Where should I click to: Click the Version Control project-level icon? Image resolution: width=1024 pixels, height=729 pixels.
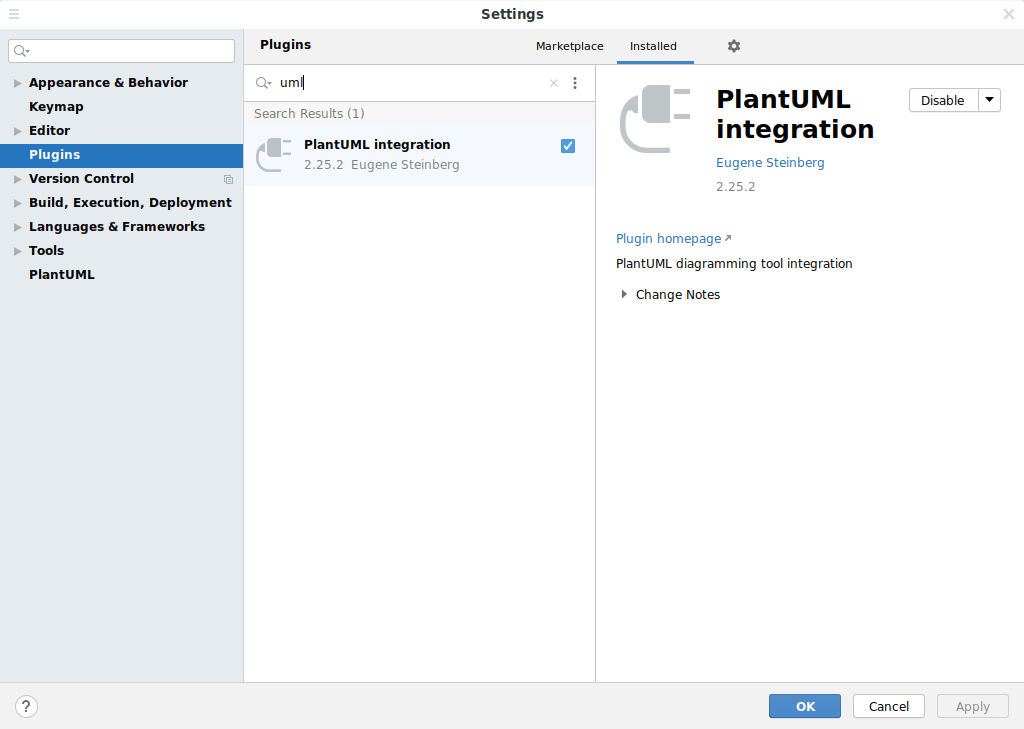229,179
